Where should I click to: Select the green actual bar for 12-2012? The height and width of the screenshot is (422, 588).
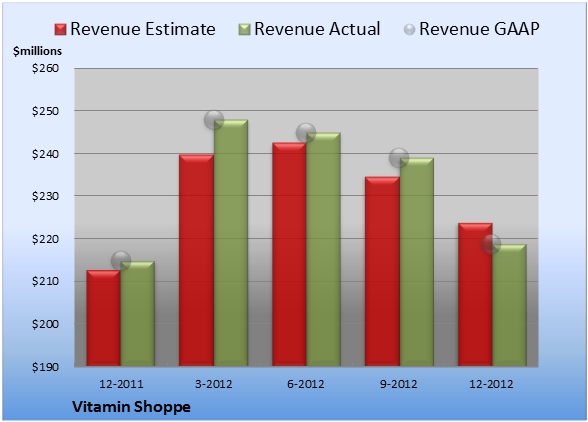pyautogui.click(x=509, y=305)
